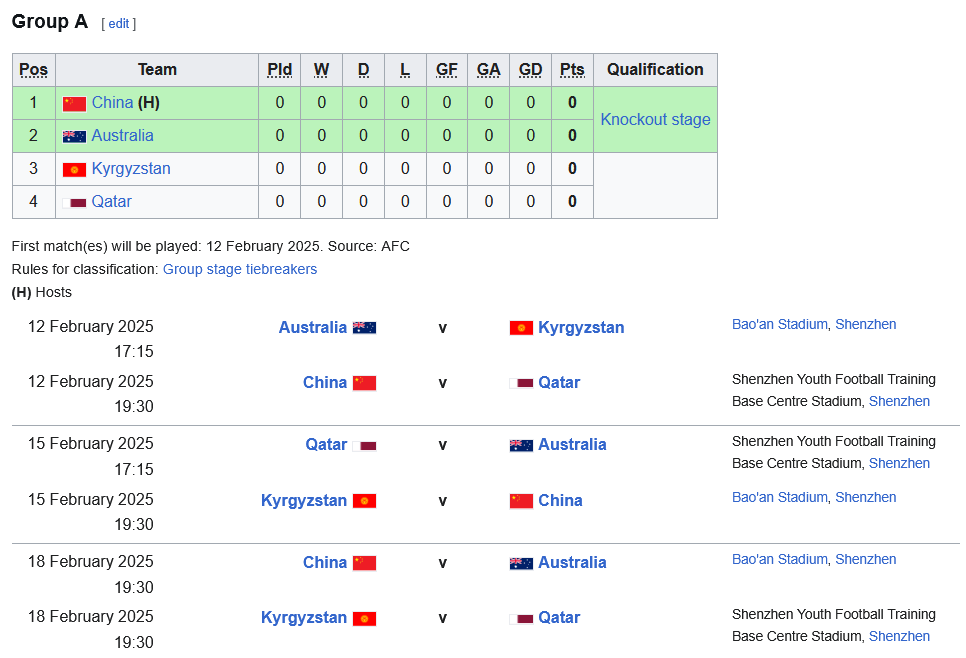This screenshot has height=658, width=966.
Task: Click the Pts column header abbreviation
Action: (x=572, y=70)
